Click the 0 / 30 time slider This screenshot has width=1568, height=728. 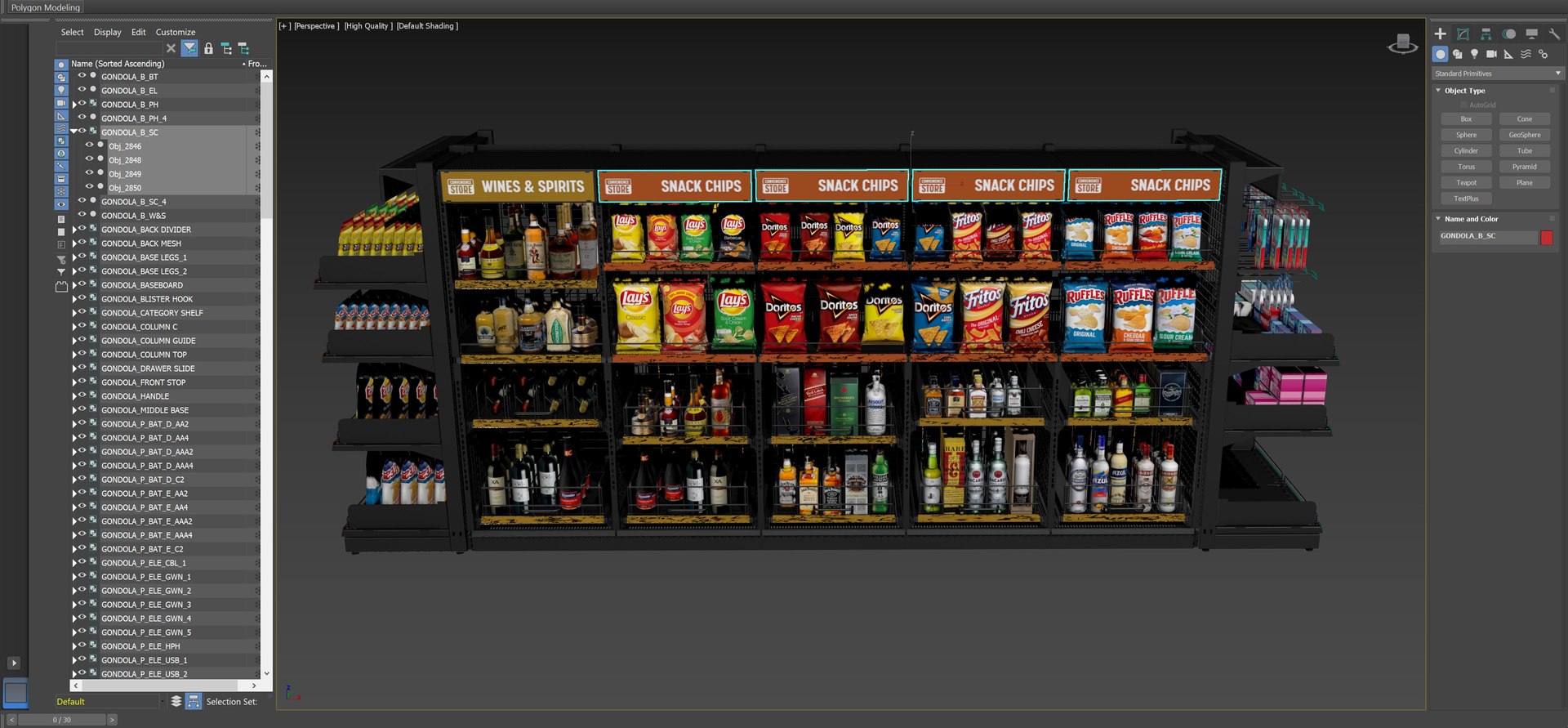pyautogui.click(x=62, y=720)
